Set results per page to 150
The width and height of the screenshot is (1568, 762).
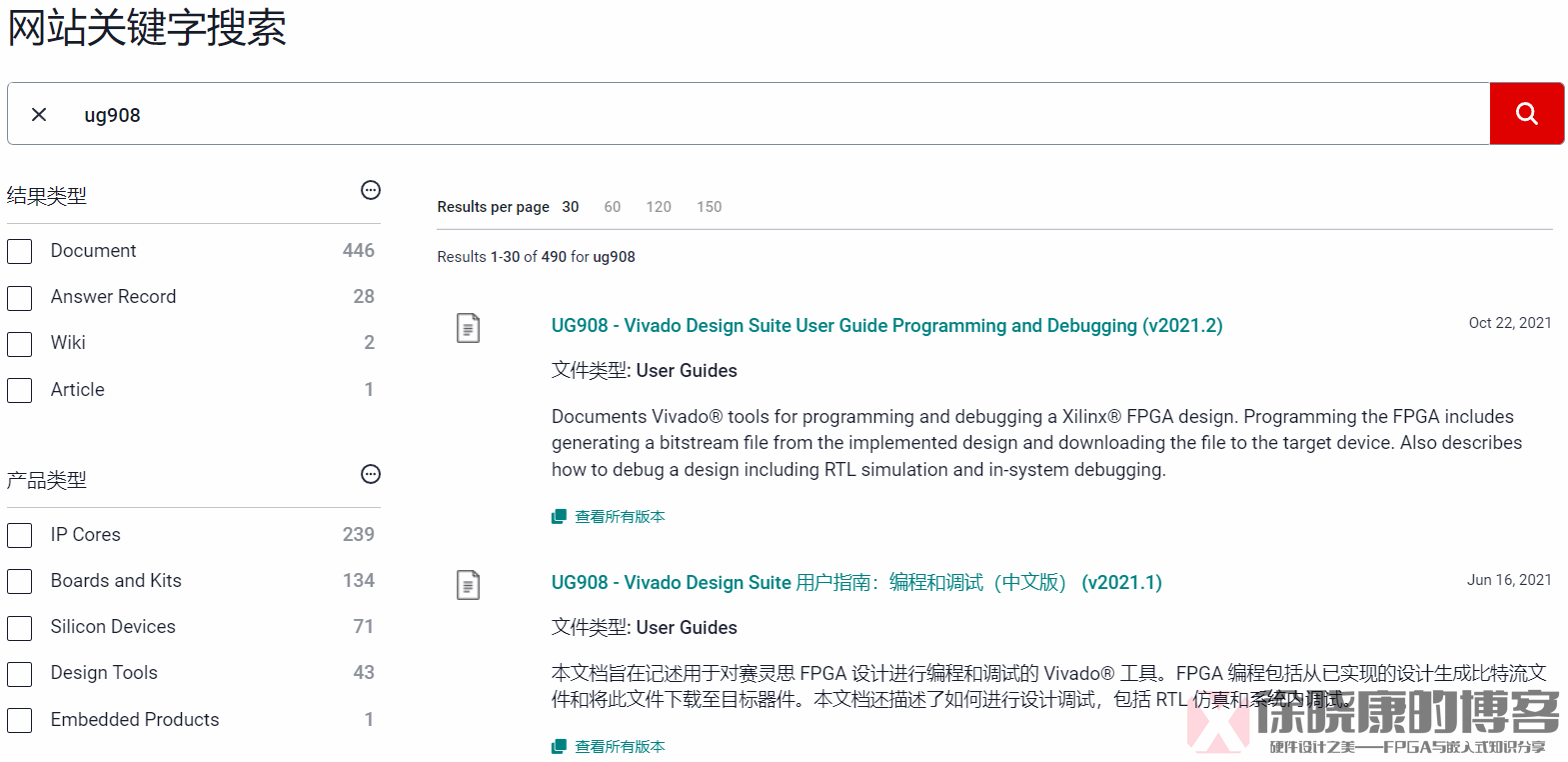(x=710, y=207)
